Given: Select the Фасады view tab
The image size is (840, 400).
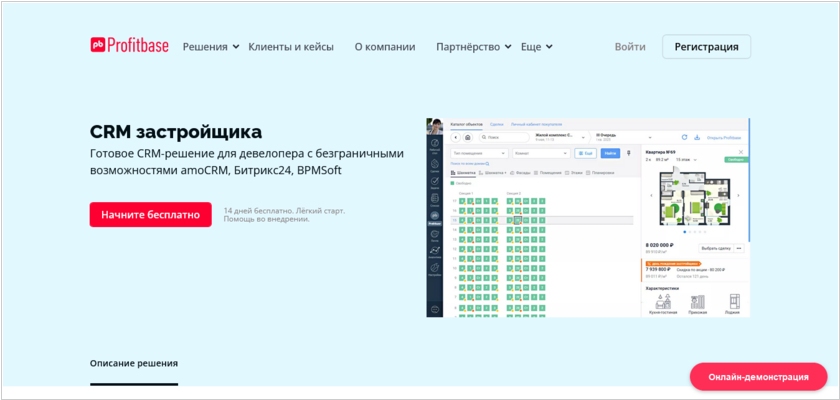Looking at the screenshot, I should tap(520, 173).
